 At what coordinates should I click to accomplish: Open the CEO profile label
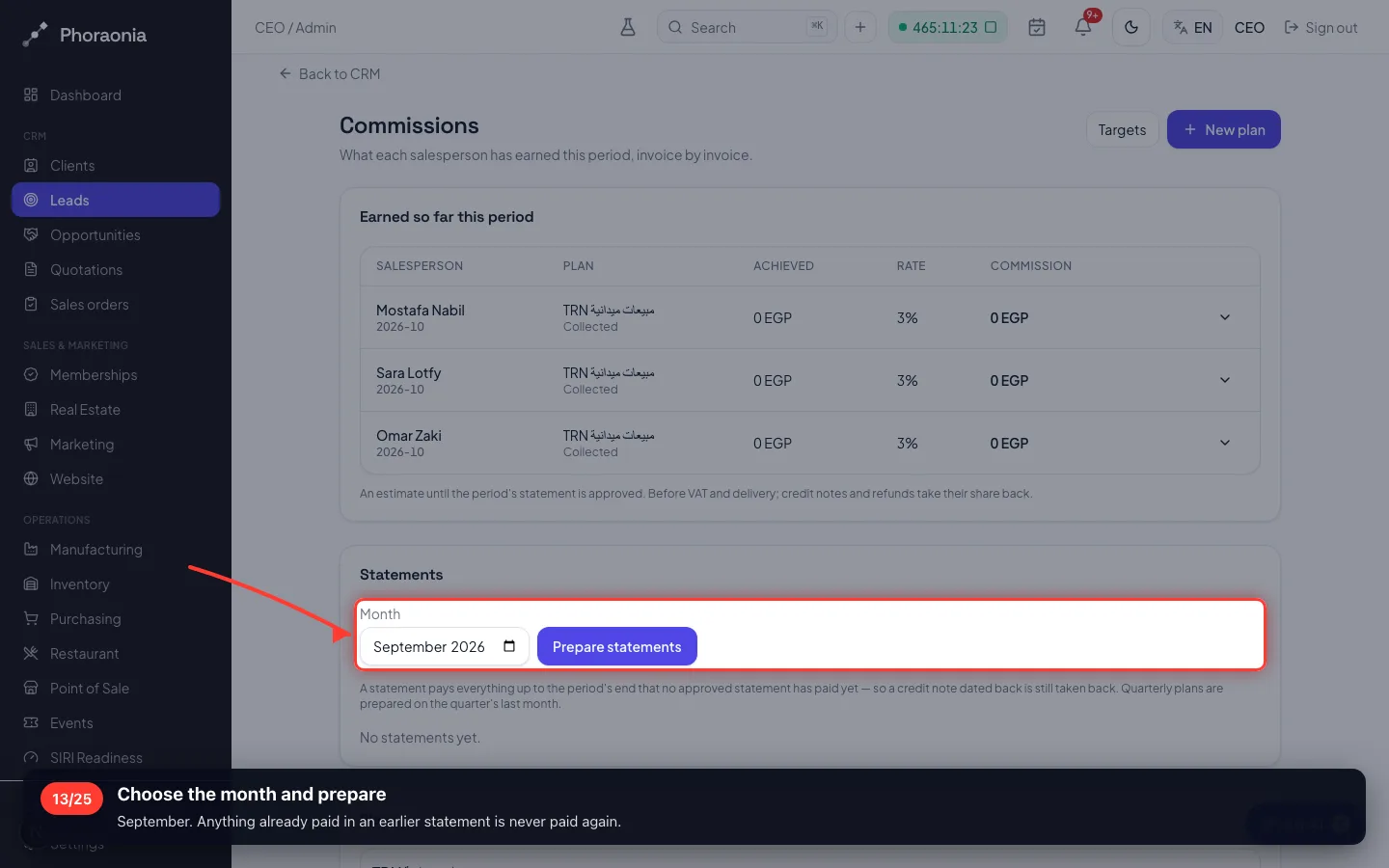click(1249, 27)
